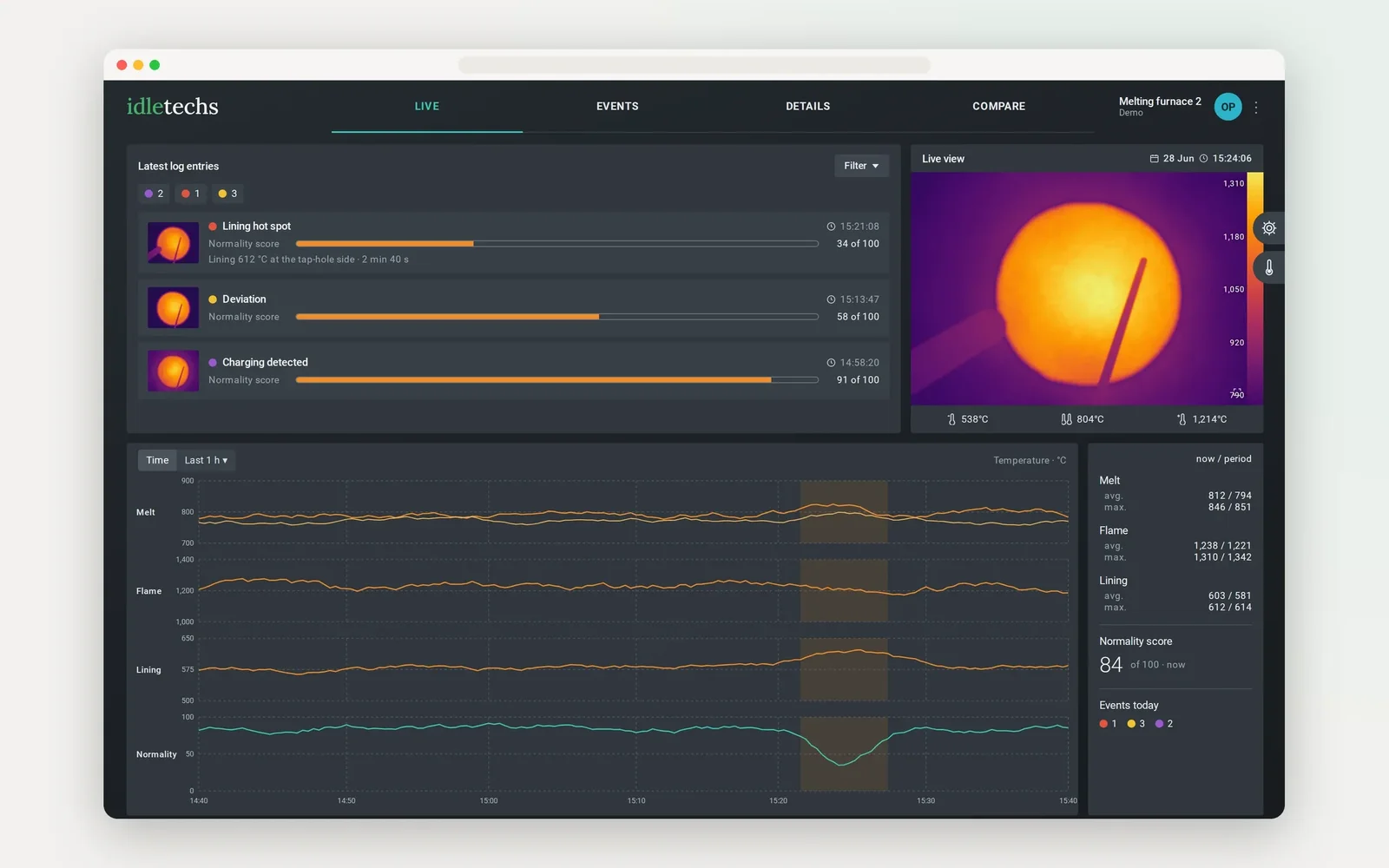Toggle the purple events filter chip showing 2

tap(155, 194)
